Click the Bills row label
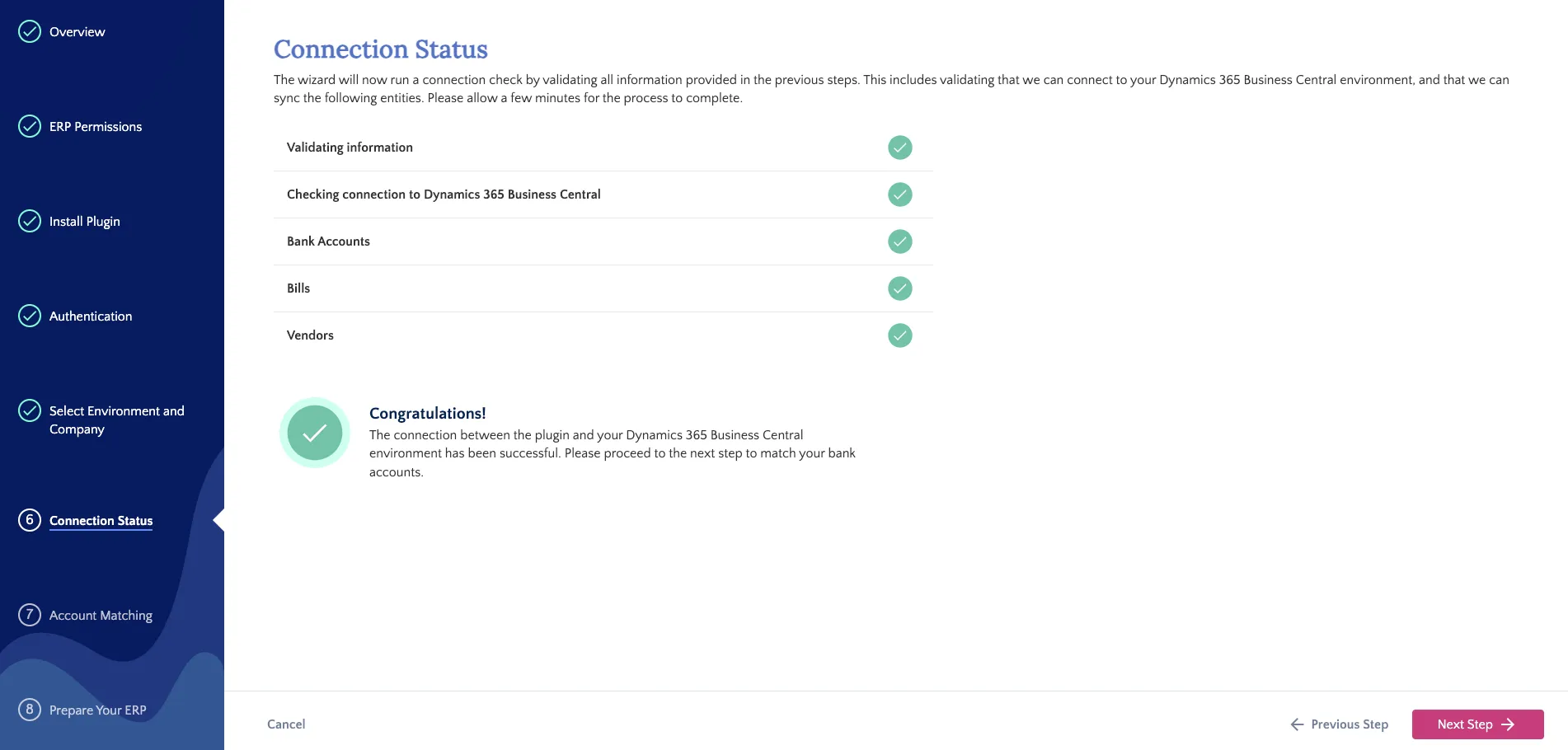 click(x=298, y=288)
